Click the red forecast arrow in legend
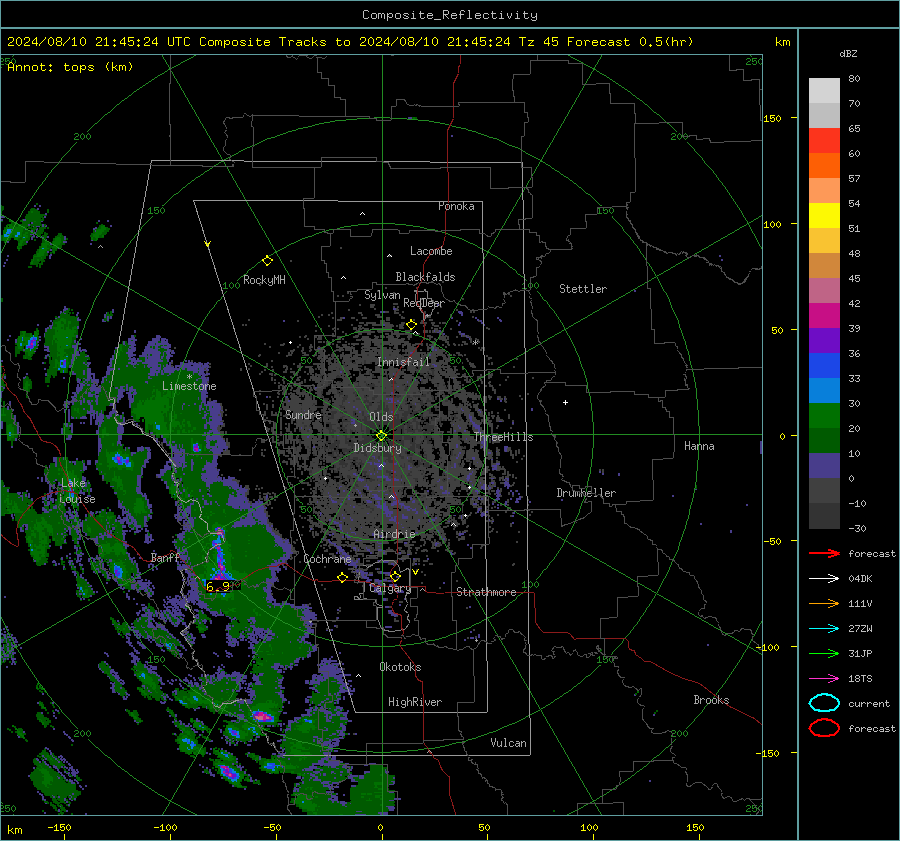This screenshot has height=841, width=900. click(824, 553)
